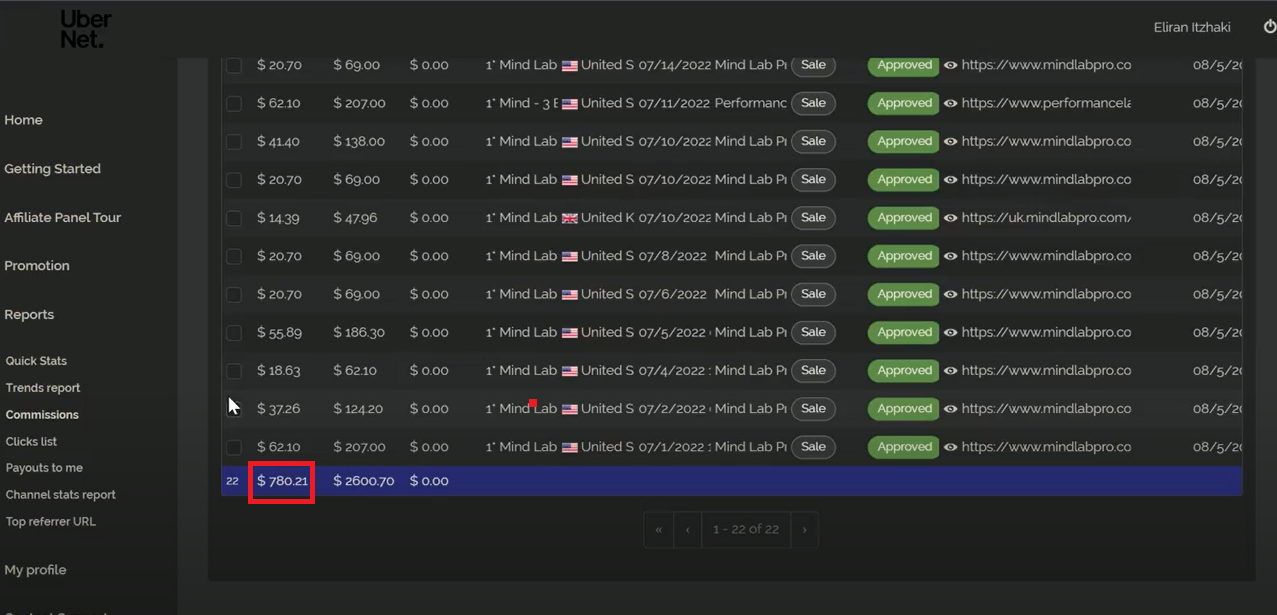Open the https://www.performancelab link
Viewport: 1277px width, 615px height.
tap(1046, 103)
